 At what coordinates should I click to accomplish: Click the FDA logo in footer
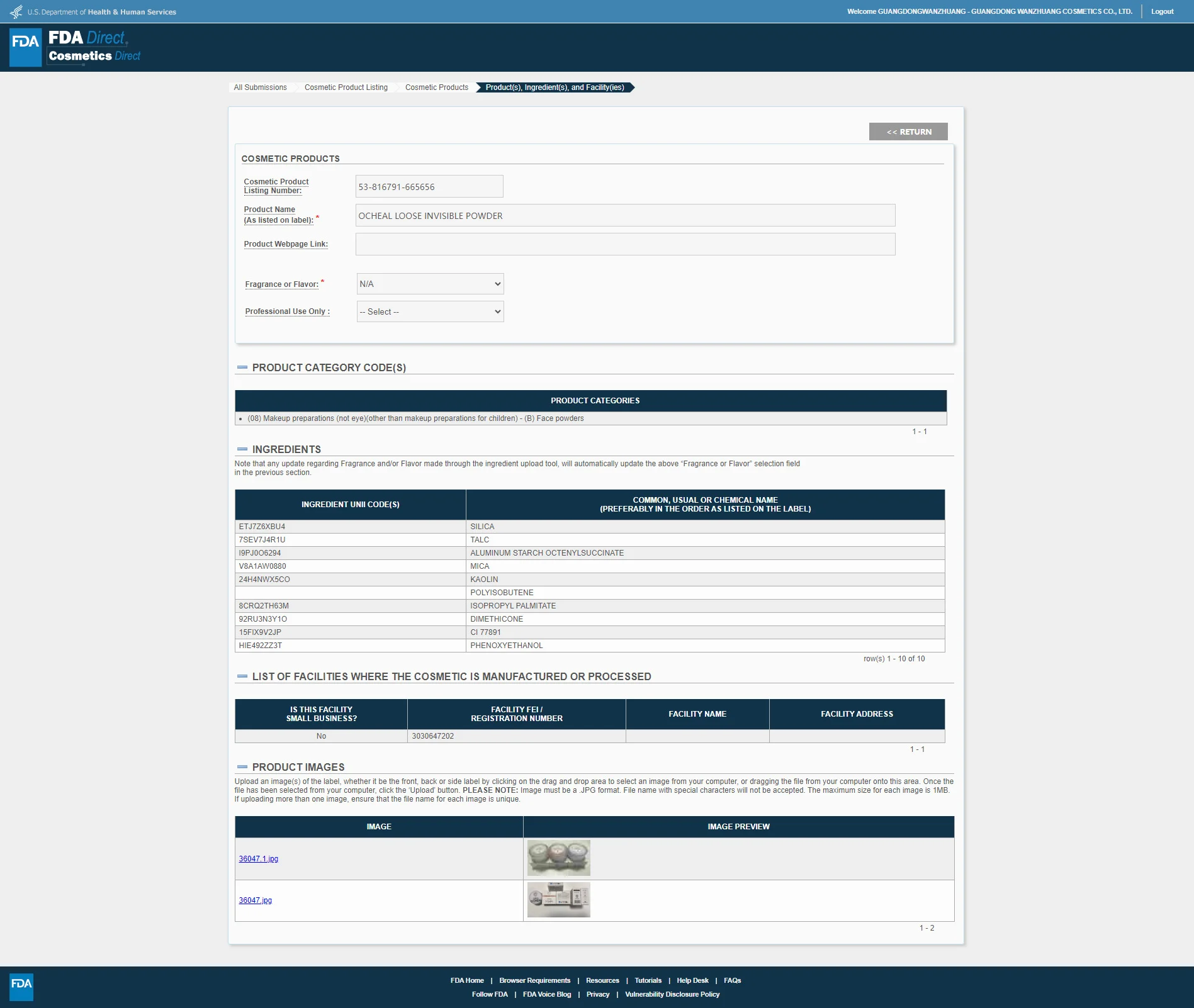[21, 987]
